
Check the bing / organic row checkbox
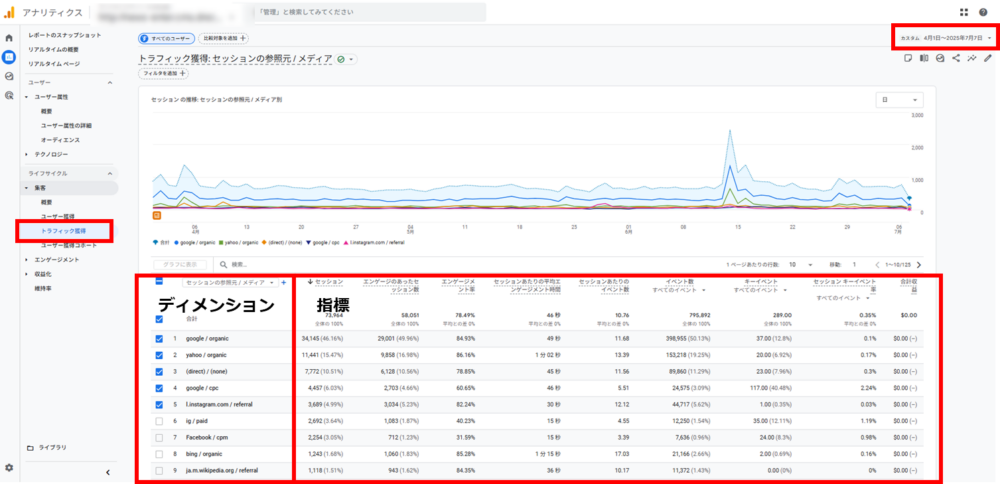click(x=160, y=454)
